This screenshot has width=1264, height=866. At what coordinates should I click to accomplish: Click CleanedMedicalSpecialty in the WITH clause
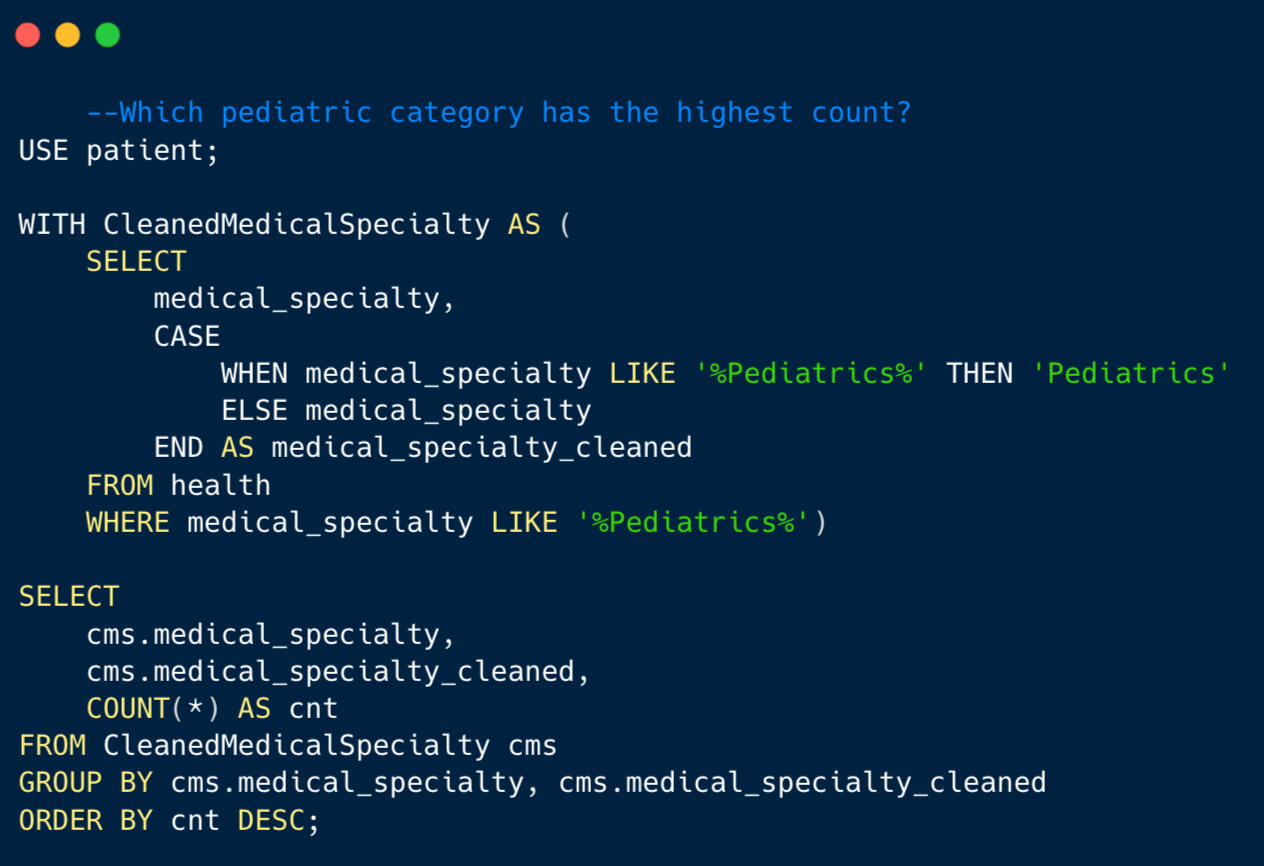296,224
